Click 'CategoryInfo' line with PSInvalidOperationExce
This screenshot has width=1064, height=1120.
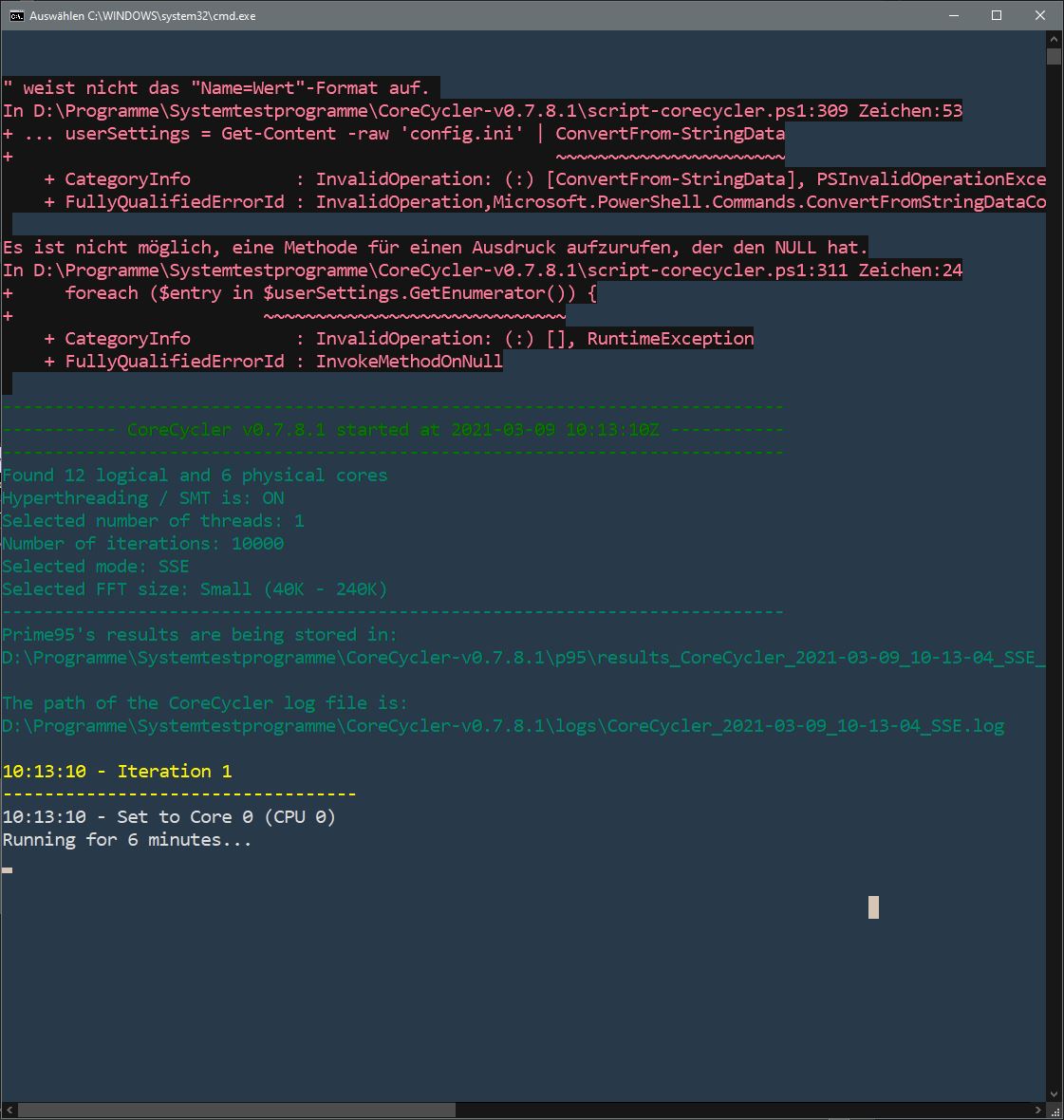click(x=545, y=179)
